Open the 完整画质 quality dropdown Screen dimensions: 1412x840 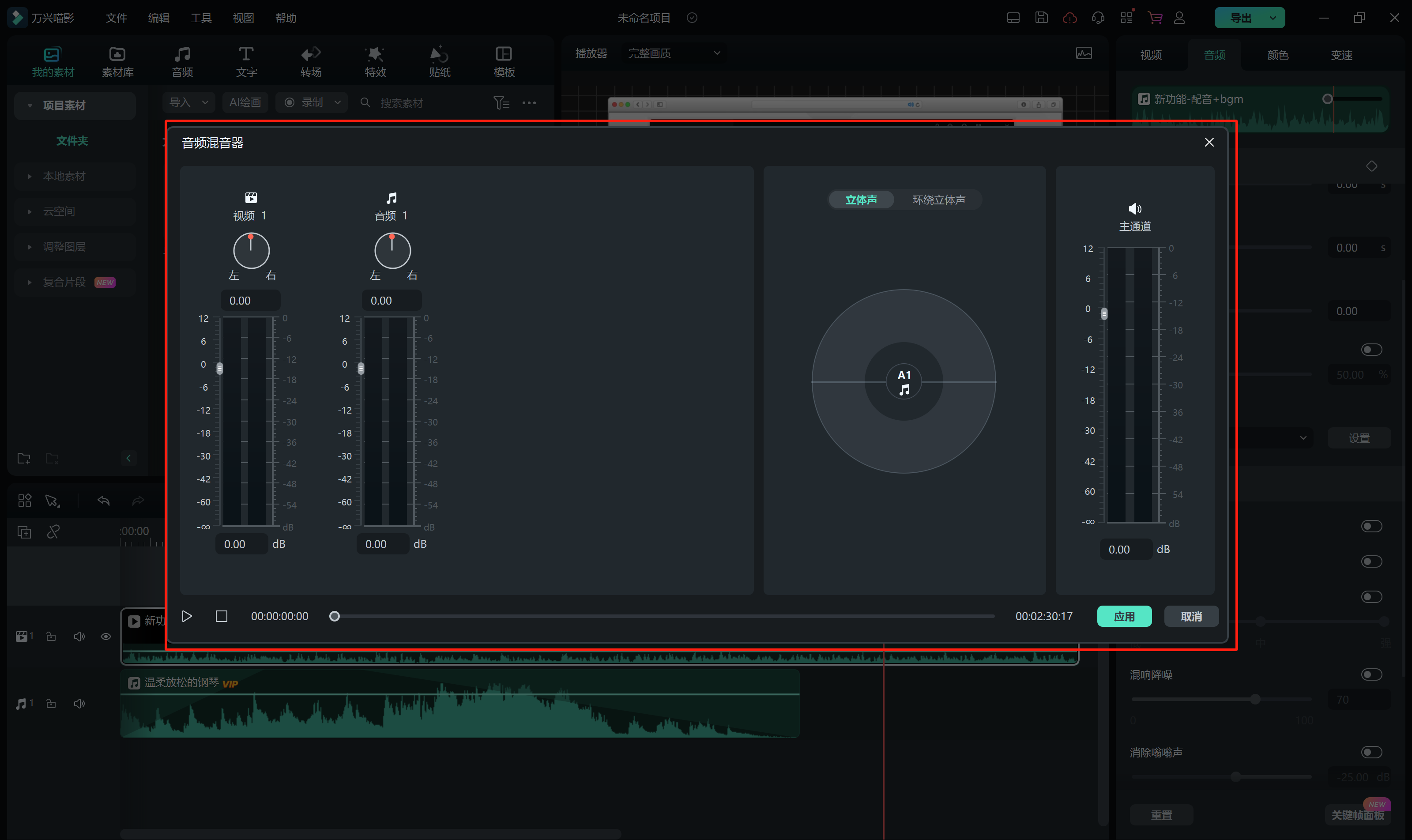[674, 53]
